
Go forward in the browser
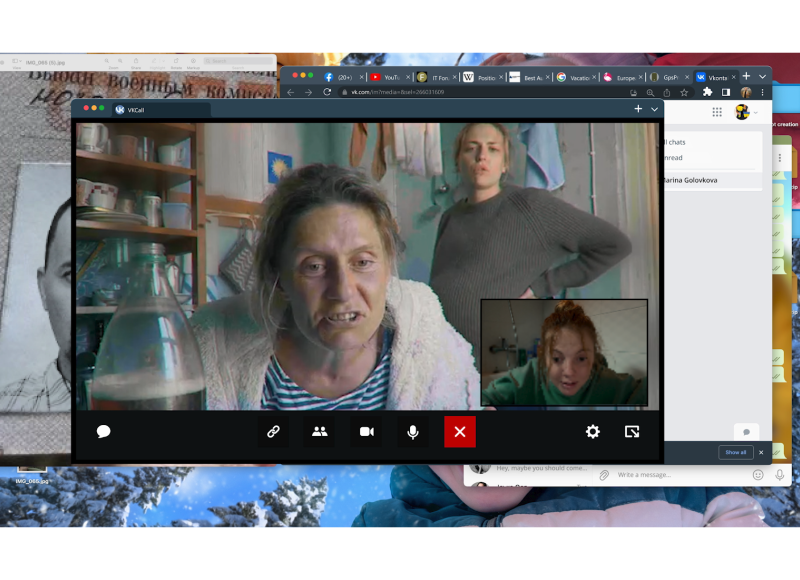click(x=308, y=92)
